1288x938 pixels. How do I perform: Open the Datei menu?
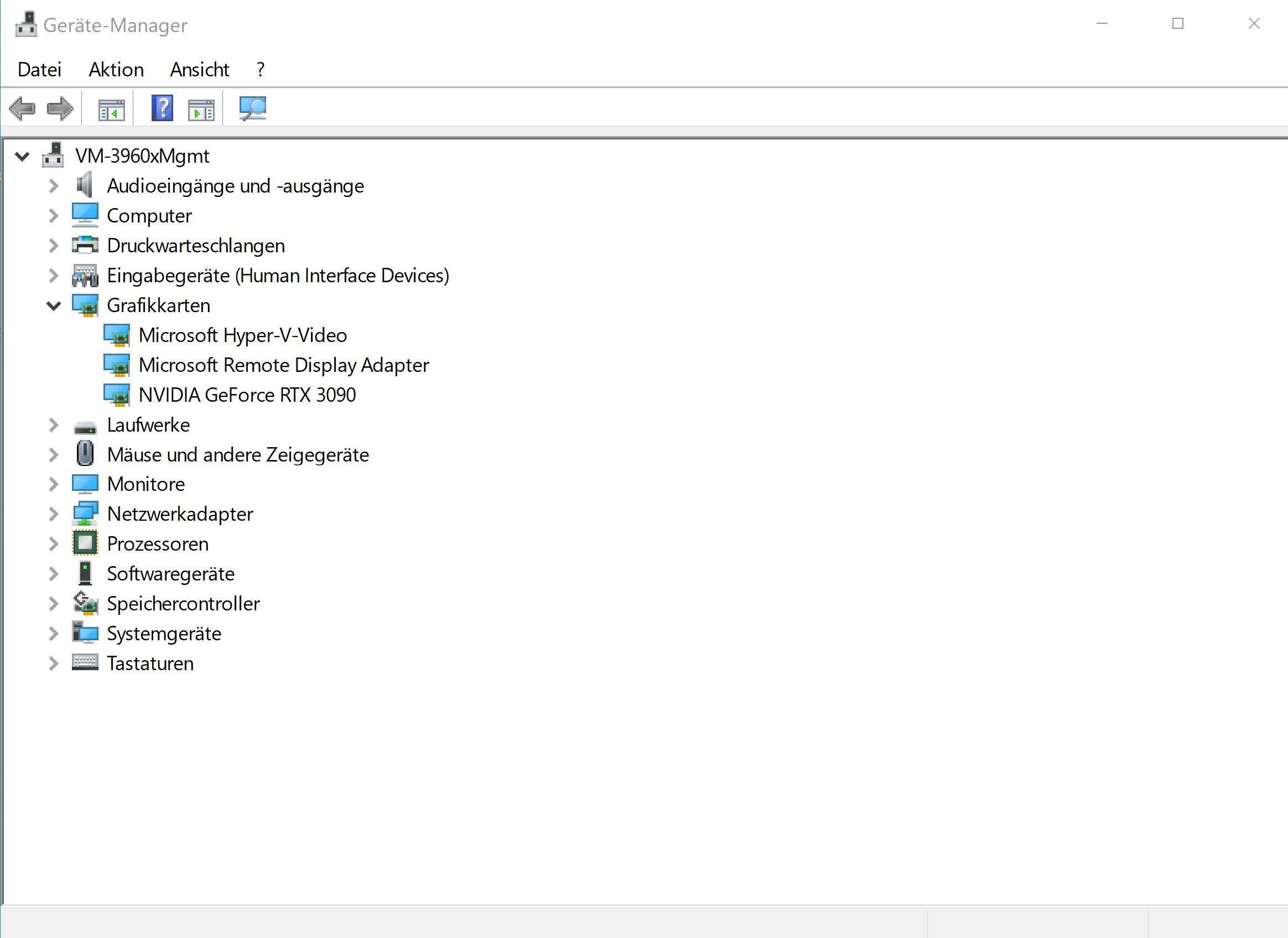click(39, 69)
